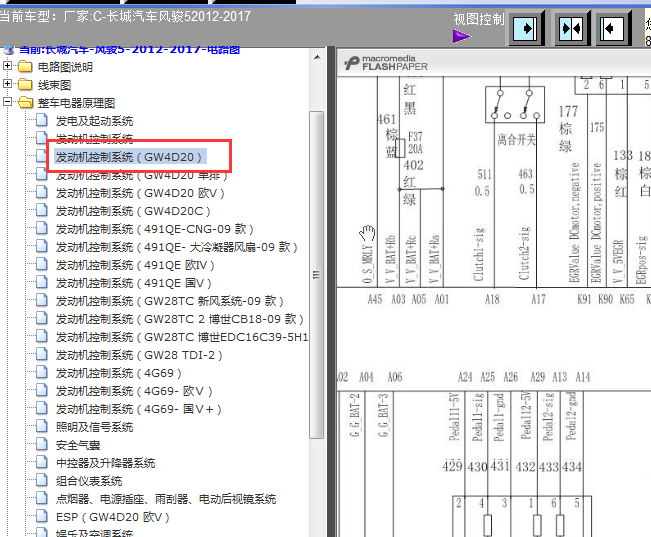Open 发动机控制系统（GW4D20） diagram
The width and height of the screenshot is (651, 537).
(130, 157)
